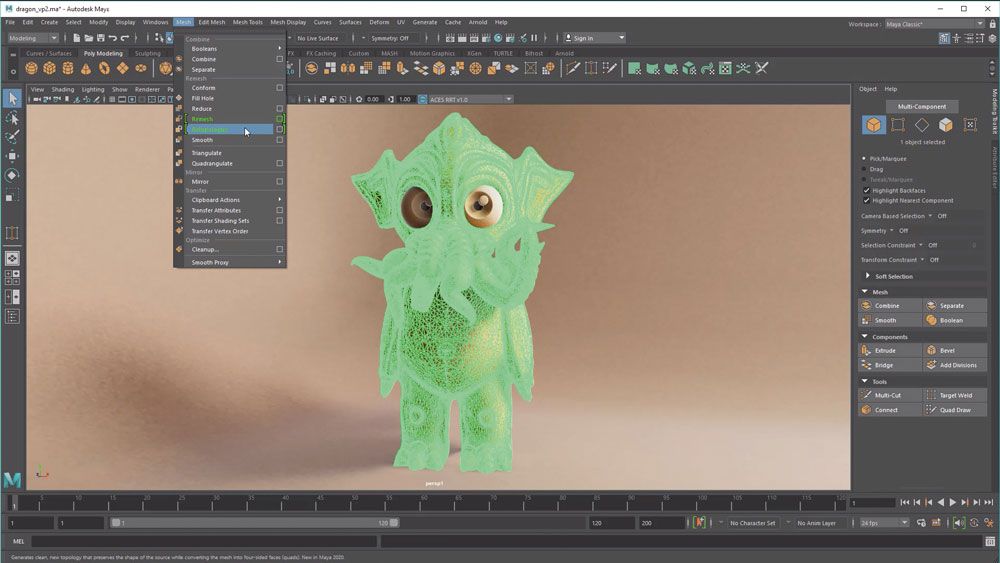Click the play forward button
This screenshot has height=563, width=1000.
953,502
